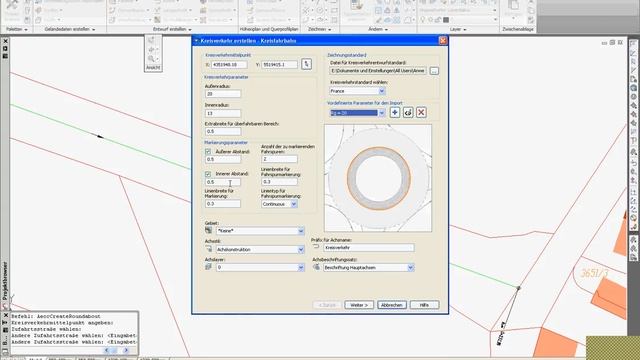Viewport: 640px width, 360px height.
Task: Click command line scrollbar right arrow
Action: [126, 350]
